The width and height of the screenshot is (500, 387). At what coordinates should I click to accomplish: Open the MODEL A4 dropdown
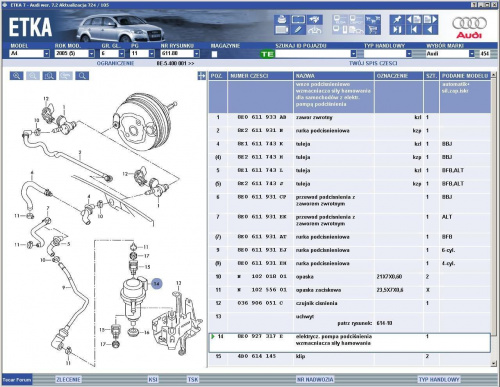pos(46,53)
